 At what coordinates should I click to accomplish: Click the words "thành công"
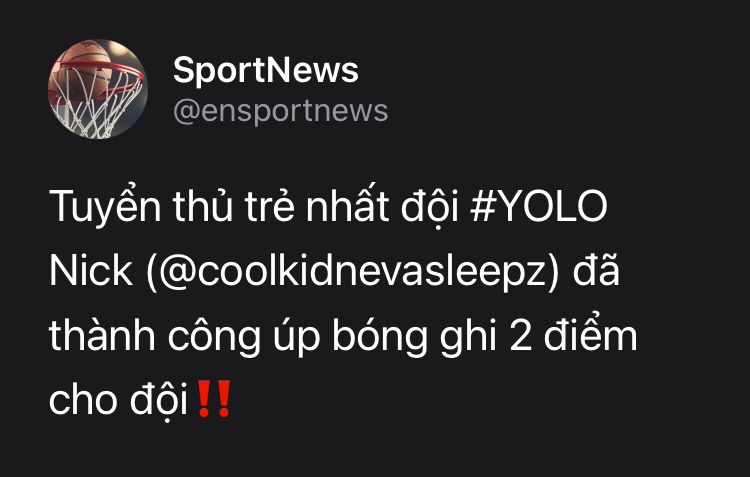[x=154, y=335]
